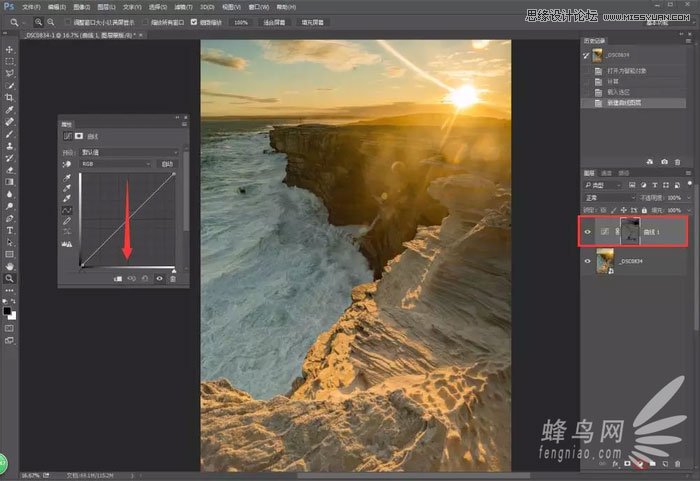Select the Eyedropper tool in left toolbar
This screenshot has width=700, height=481.
[x=9, y=109]
